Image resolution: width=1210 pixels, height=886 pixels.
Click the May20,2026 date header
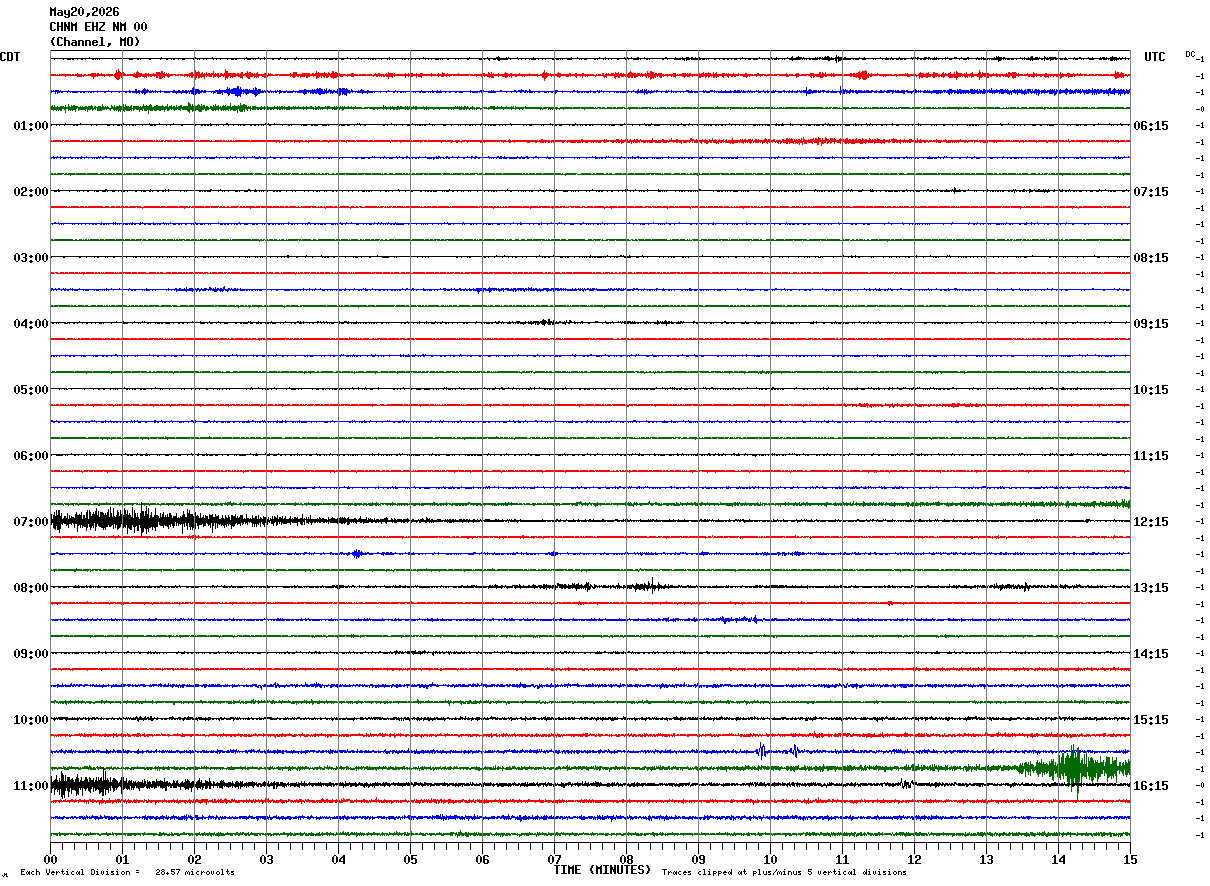84,12
